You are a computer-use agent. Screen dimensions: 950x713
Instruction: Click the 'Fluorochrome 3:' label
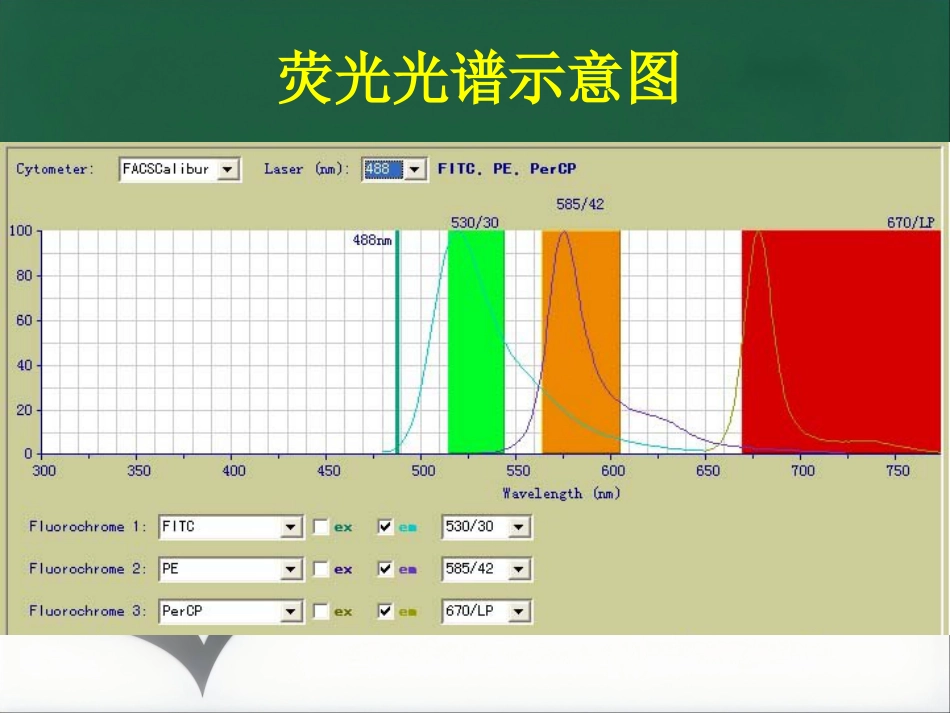[x=88, y=611]
